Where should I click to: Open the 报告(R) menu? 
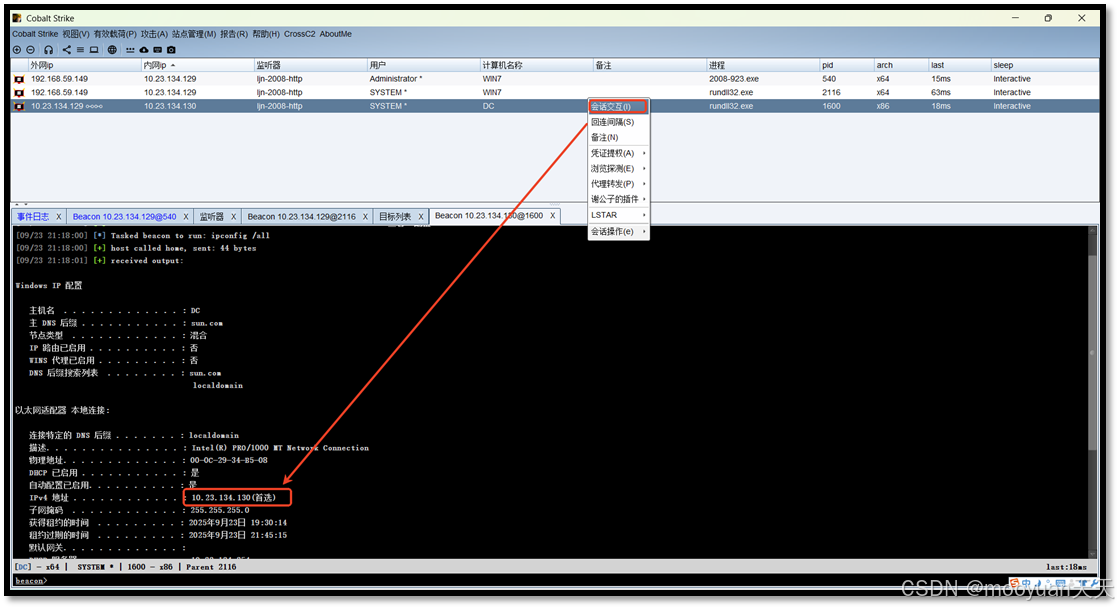[x=234, y=34]
